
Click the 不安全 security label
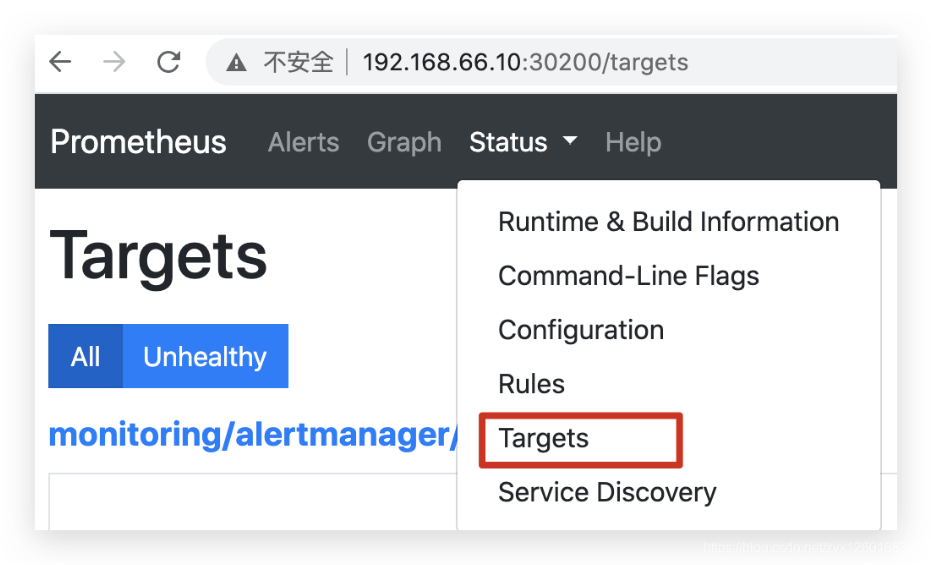coord(299,62)
